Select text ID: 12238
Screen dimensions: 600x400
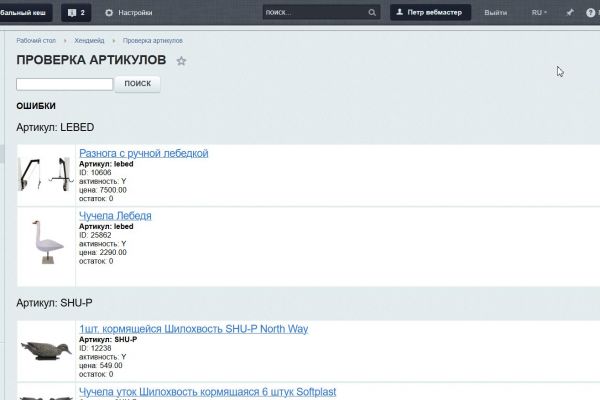(x=95, y=348)
